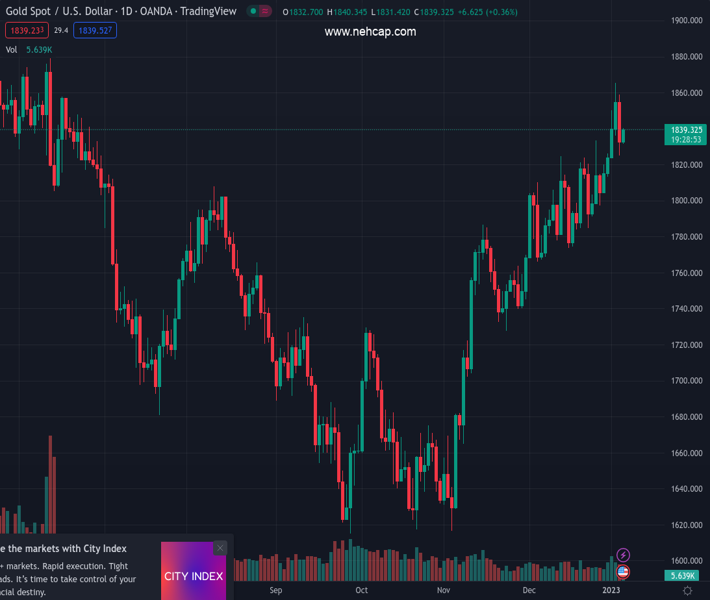Viewport: 710px width, 600px height.
Task: Open the City Index ad headline link
Action: tap(64, 548)
